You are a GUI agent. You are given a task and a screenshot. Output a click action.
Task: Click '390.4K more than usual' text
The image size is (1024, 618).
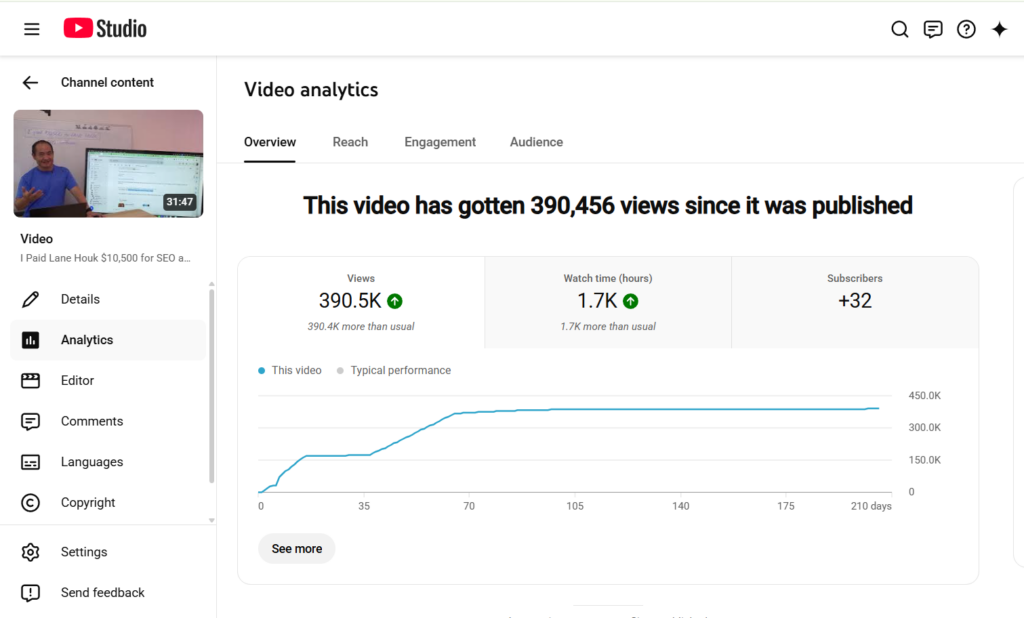pyautogui.click(x=361, y=327)
